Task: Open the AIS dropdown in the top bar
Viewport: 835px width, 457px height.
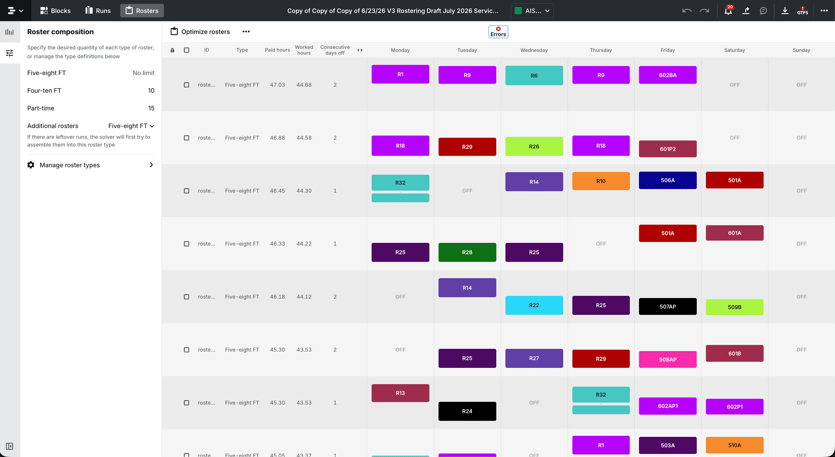Action: point(532,11)
